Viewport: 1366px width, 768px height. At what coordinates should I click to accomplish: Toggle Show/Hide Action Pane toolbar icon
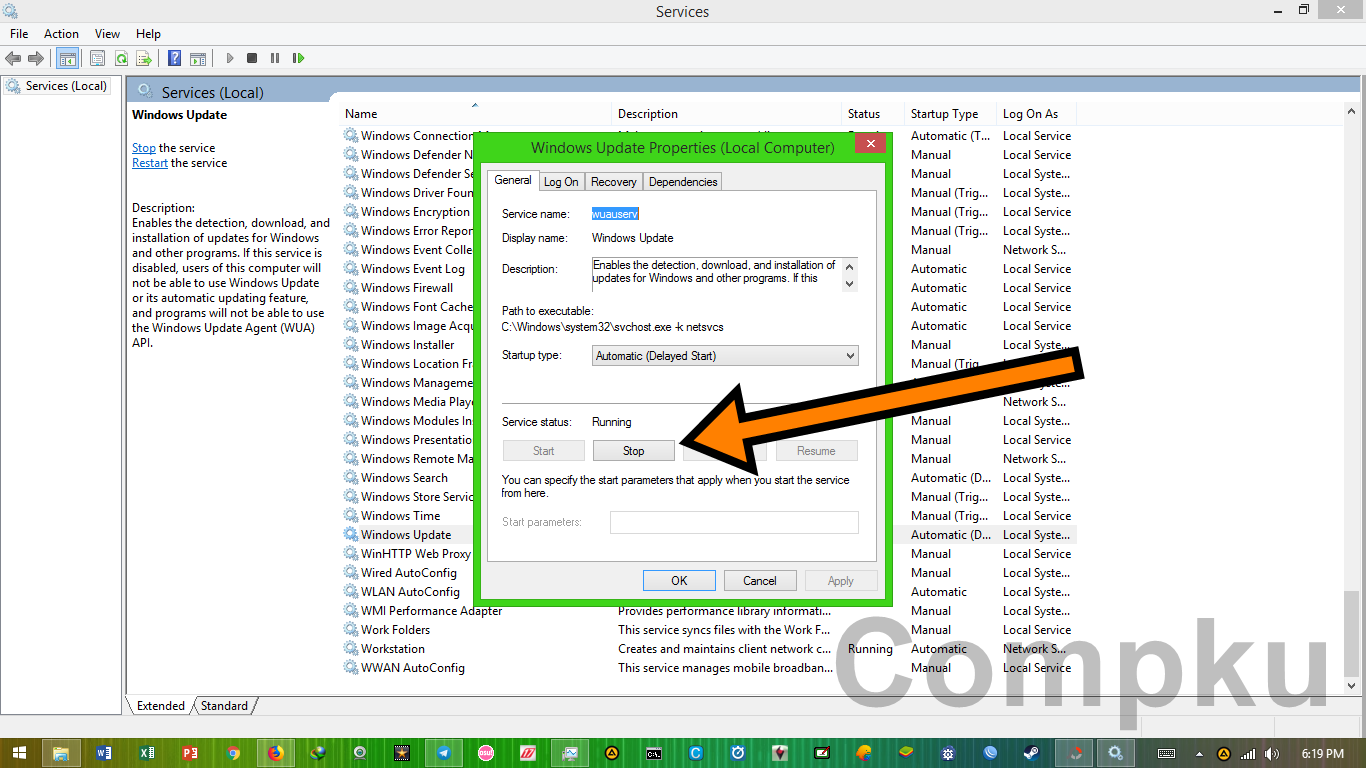tap(198, 58)
